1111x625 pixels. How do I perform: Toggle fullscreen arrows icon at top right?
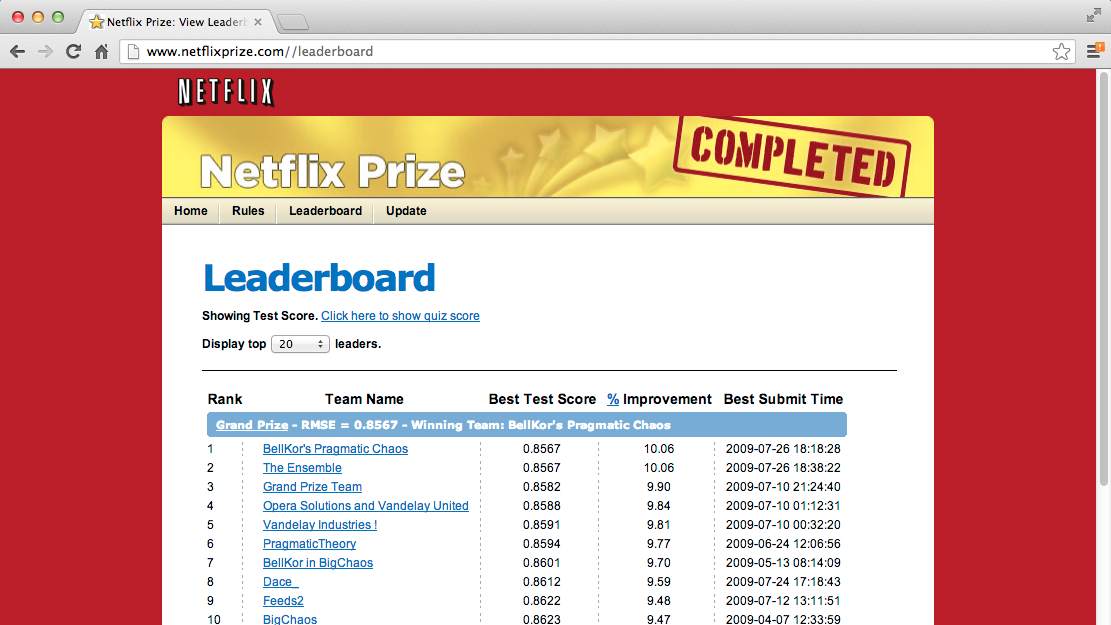point(1094,15)
